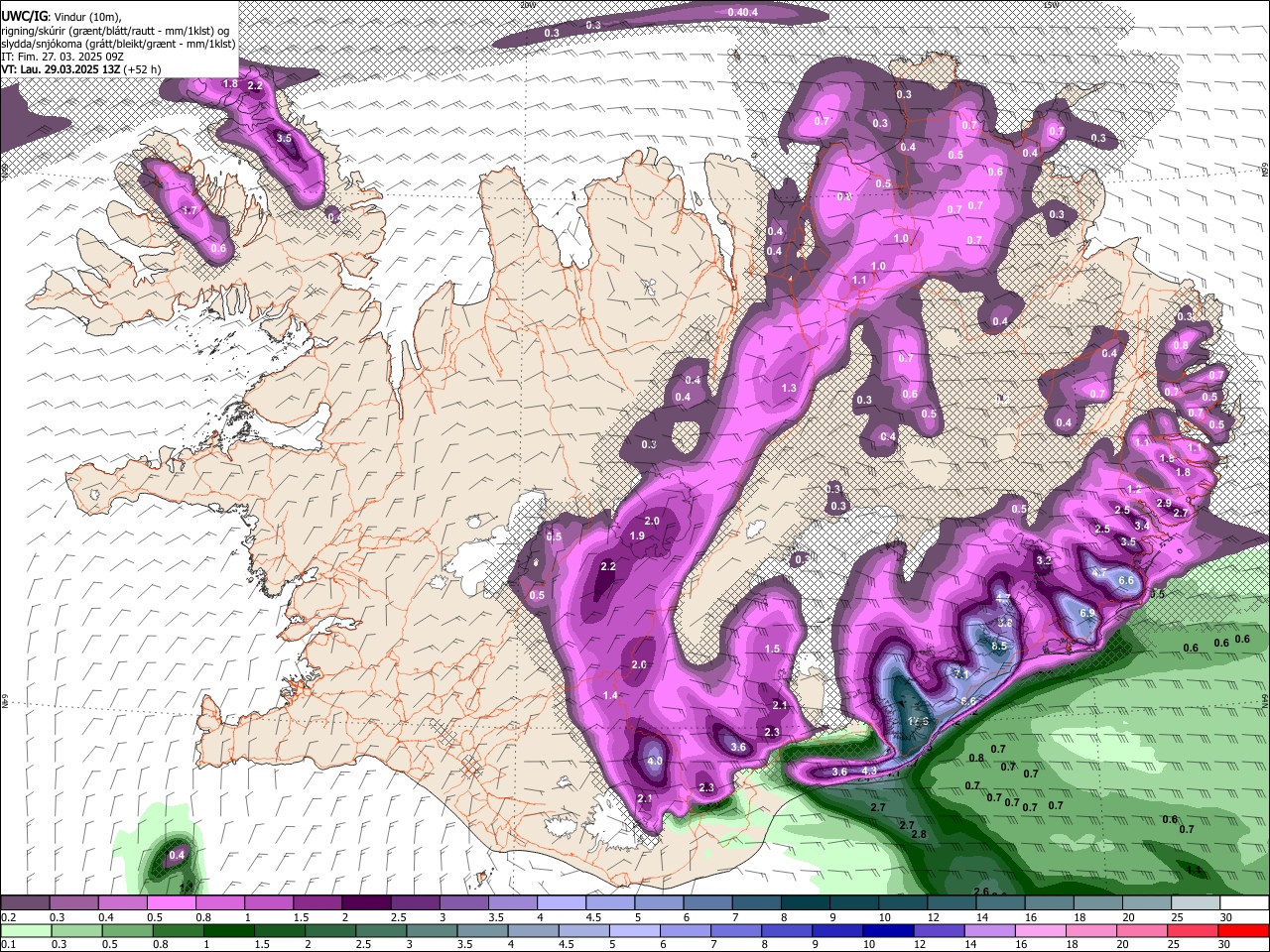
Task: Click the 'rigning/skúrir' rain legend description line
Action: pos(115,30)
